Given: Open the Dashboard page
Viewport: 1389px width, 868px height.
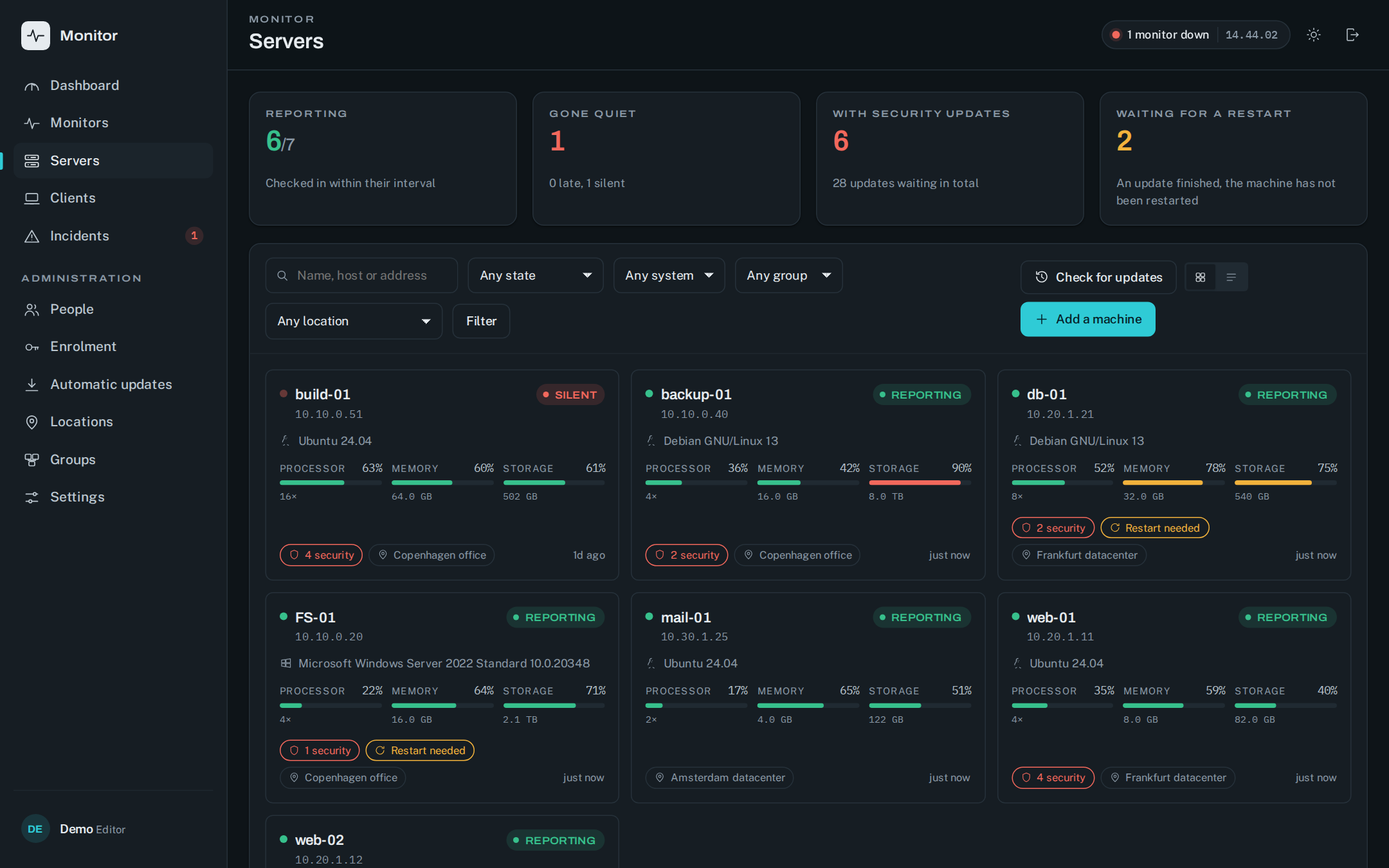Looking at the screenshot, I should click(x=113, y=86).
